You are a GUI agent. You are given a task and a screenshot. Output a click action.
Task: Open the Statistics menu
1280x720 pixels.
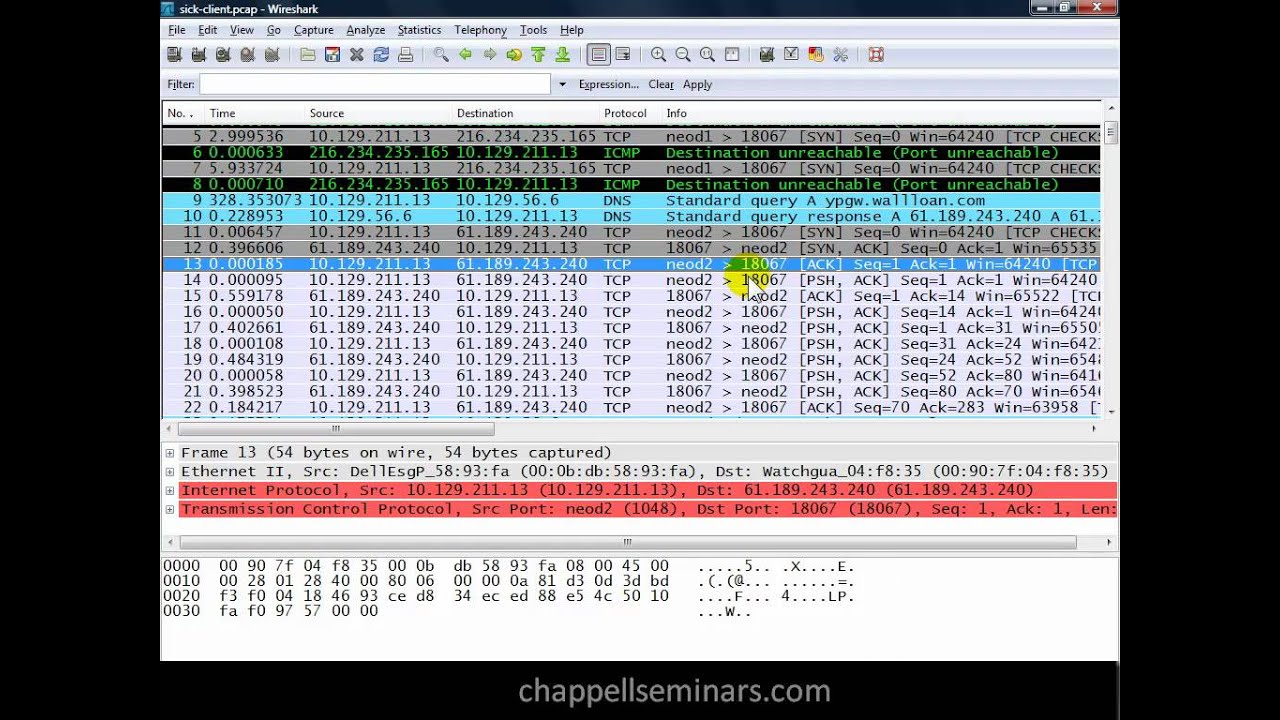coord(419,29)
